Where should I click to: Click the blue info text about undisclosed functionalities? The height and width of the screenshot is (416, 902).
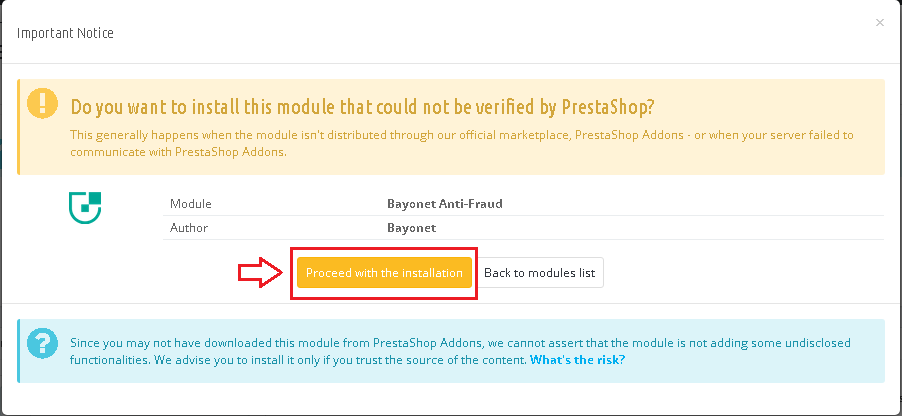coord(460,352)
